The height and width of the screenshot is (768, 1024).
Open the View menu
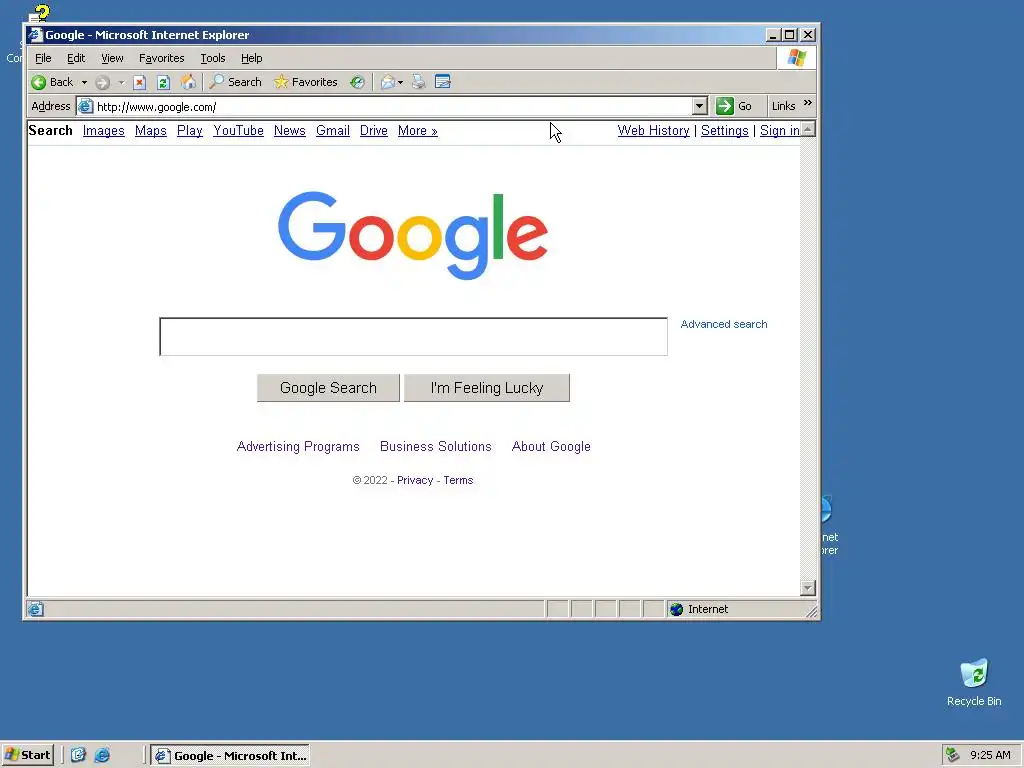(112, 58)
